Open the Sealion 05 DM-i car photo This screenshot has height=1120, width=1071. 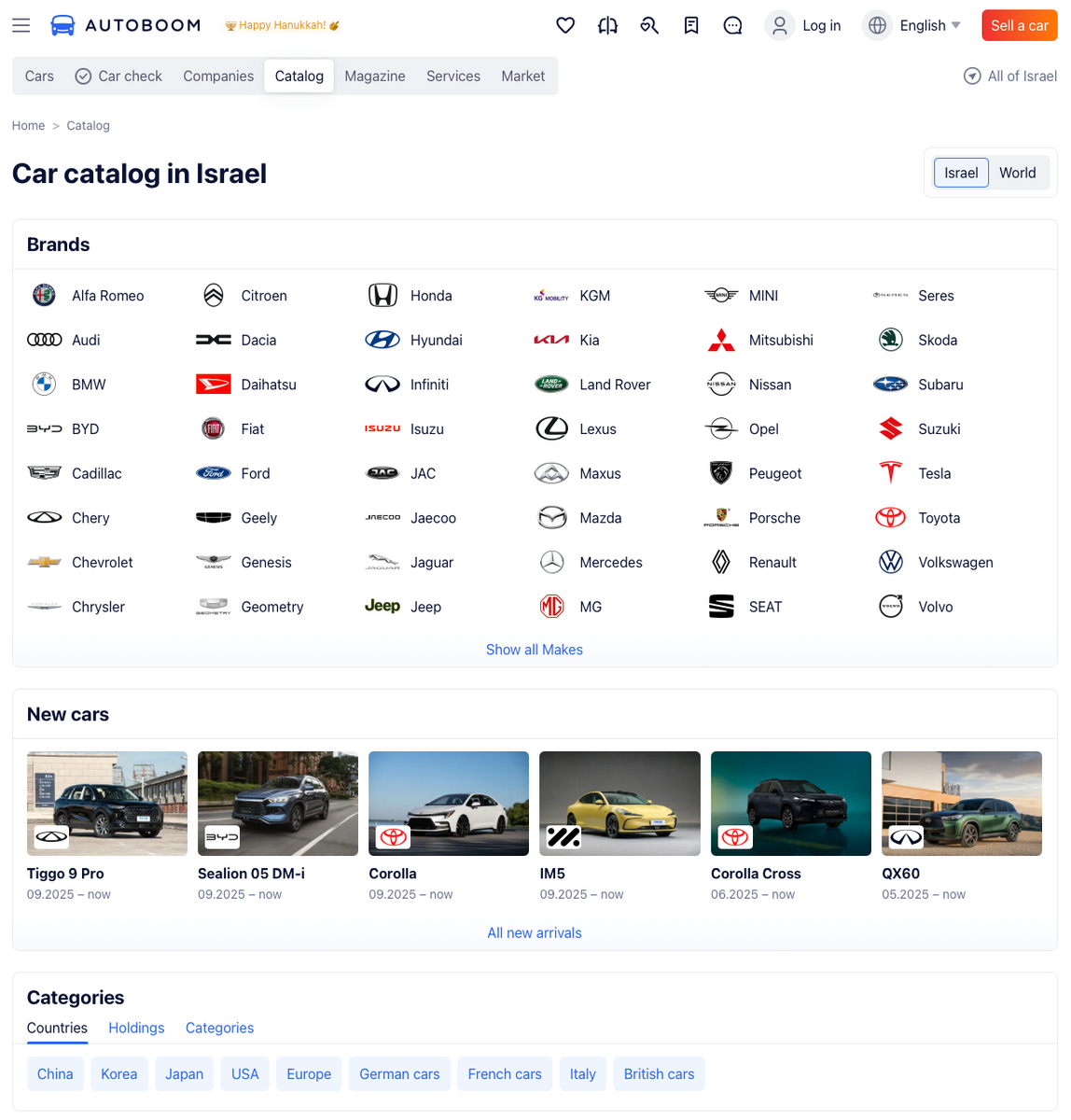pyautogui.click(x=278, y=804)
